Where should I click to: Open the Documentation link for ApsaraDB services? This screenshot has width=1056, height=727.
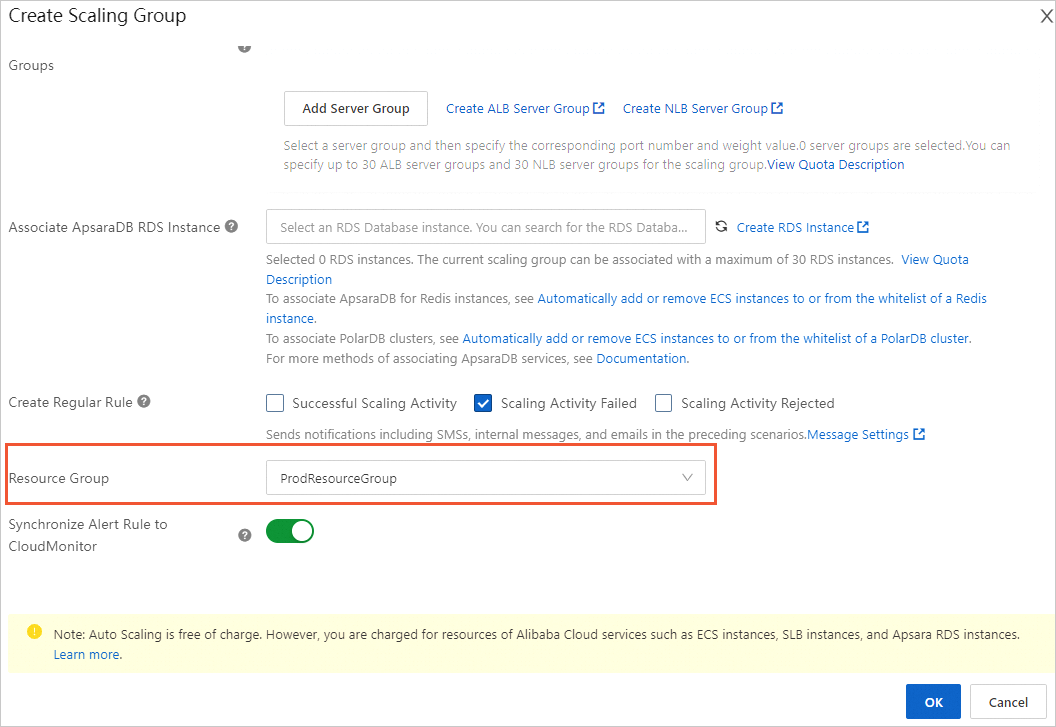641,358
